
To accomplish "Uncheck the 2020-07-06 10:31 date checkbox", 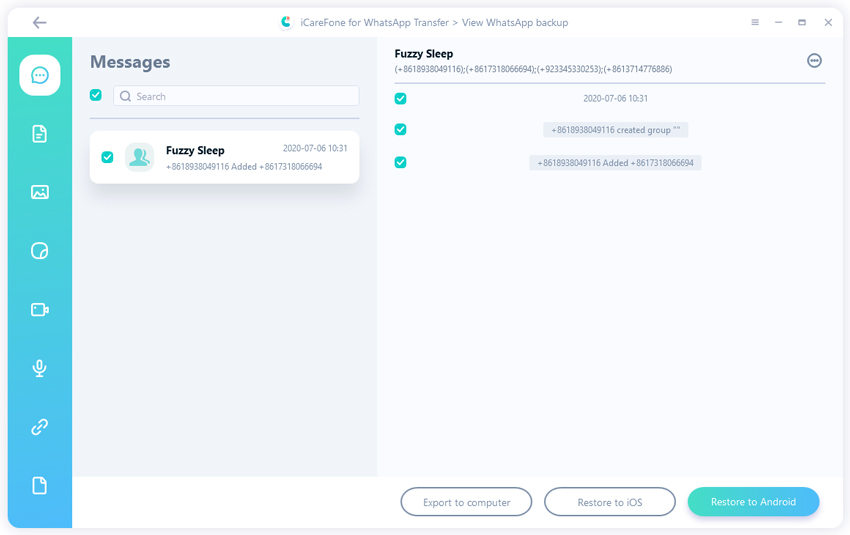I will click(400, 99).
